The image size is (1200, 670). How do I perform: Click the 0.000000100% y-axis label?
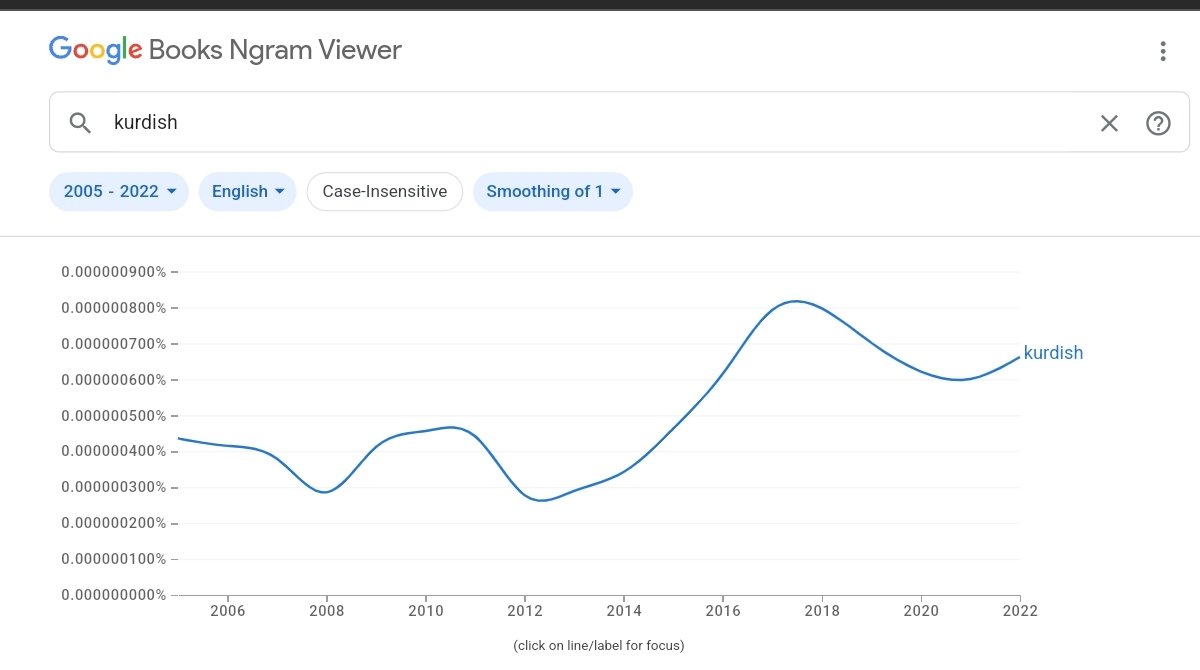coord(114,559)
